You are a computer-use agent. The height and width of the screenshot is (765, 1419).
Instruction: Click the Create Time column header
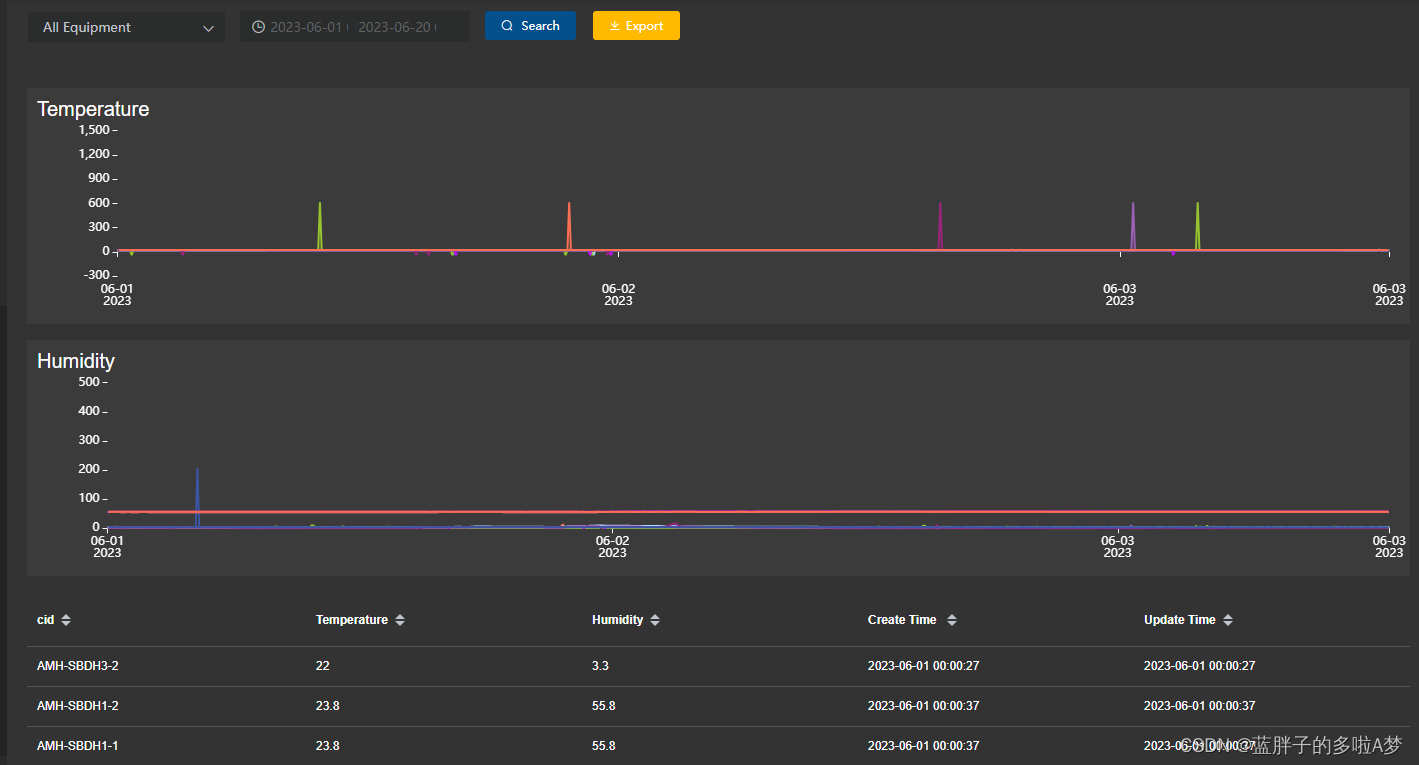pos(902,620)
